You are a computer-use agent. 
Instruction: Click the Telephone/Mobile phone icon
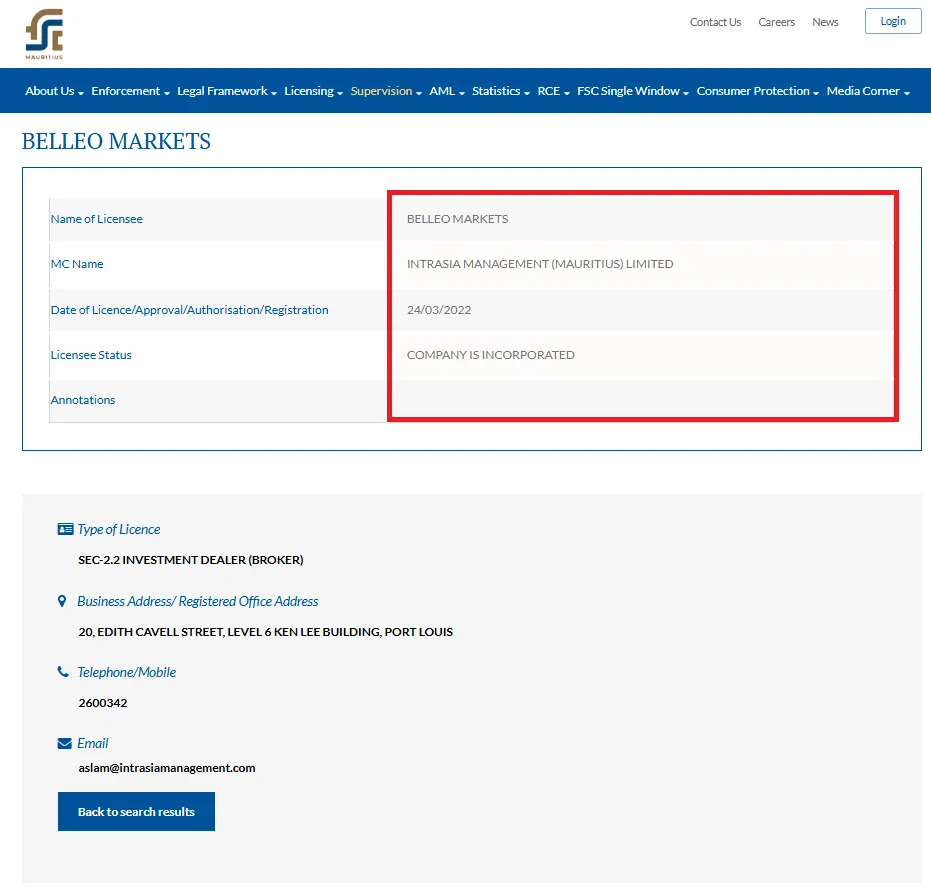tap(64, 672)
